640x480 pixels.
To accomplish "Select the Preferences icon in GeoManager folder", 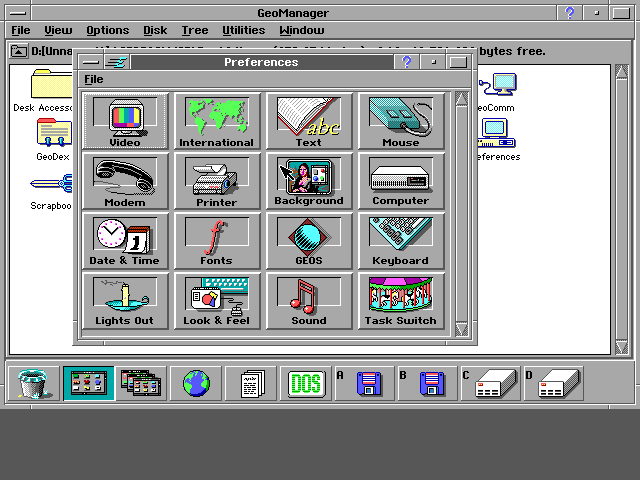I will [498, 140].
